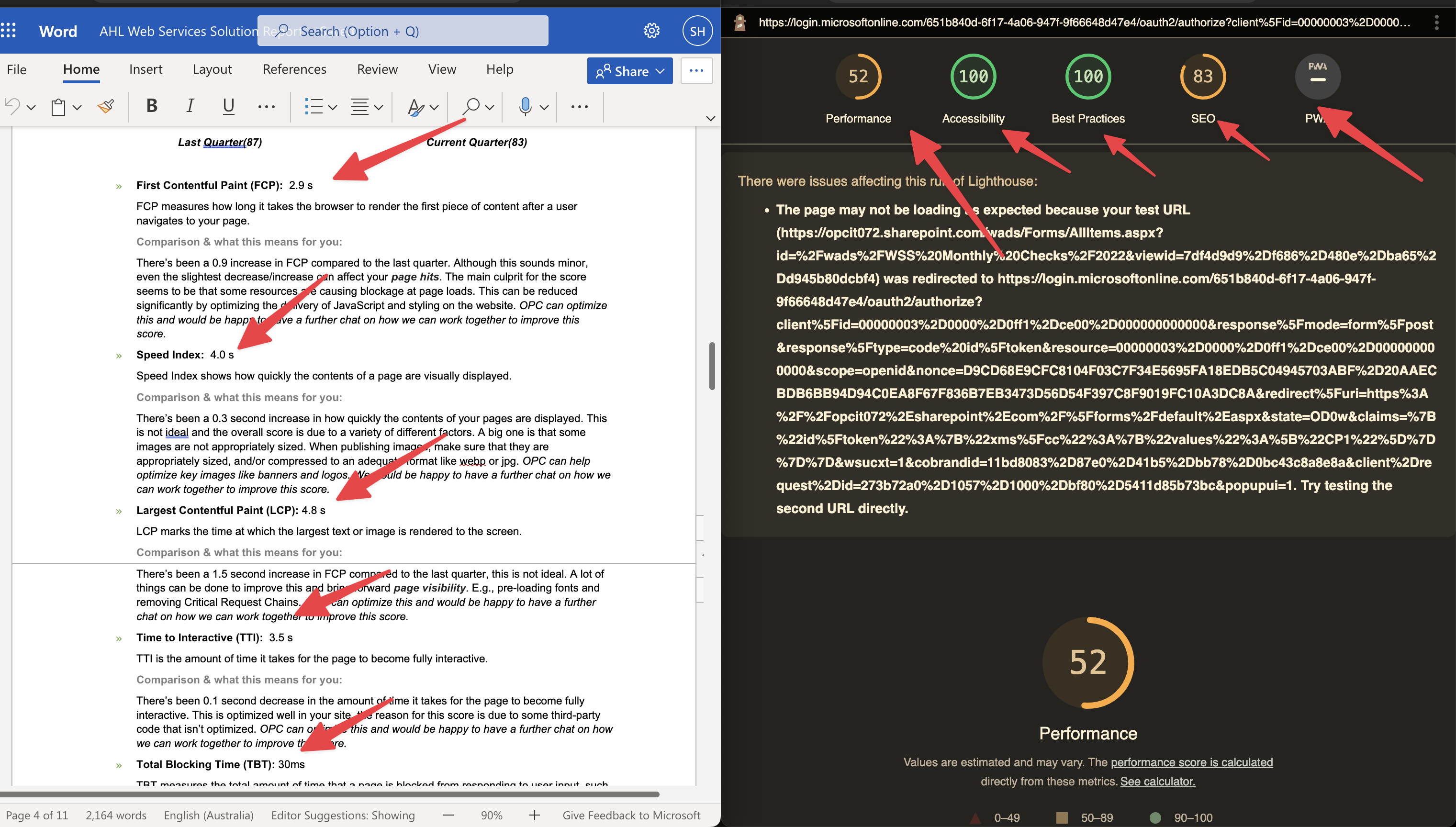Click the zoom in plus button
1456x827 pixels.
point(534,815)
